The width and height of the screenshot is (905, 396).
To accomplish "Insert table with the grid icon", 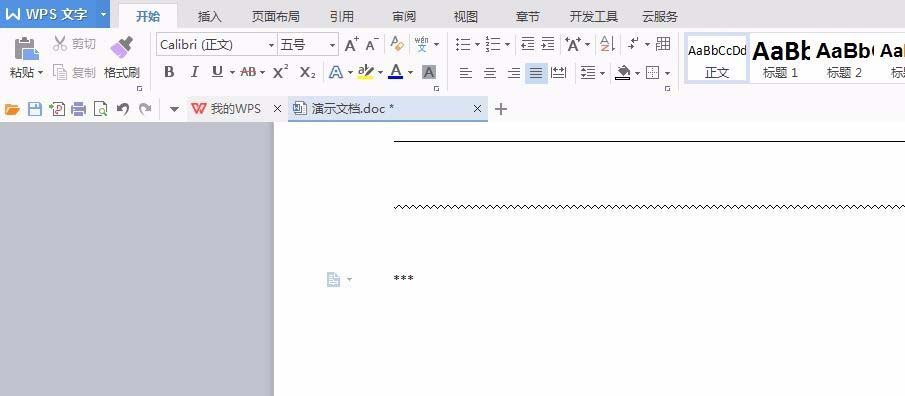I will pos(663,44).
